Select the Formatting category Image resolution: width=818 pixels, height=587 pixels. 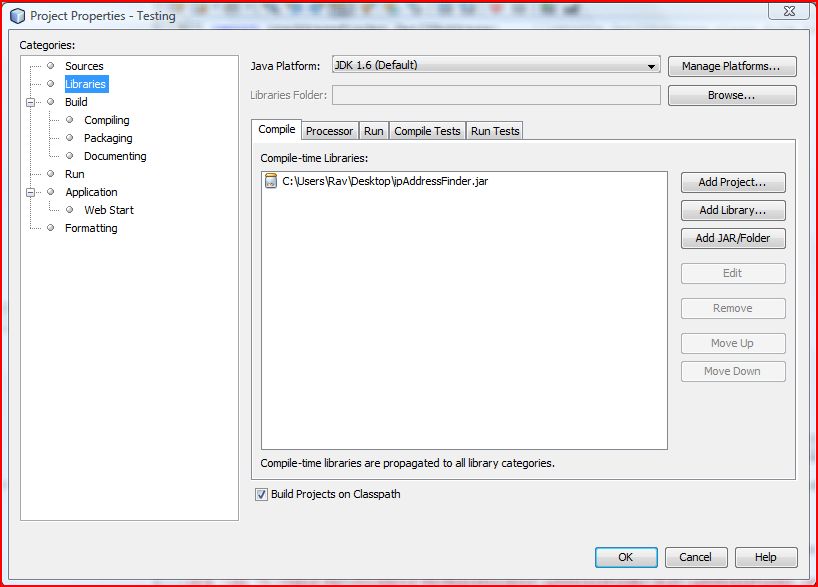pyautogui.click(x=91, y=228)
